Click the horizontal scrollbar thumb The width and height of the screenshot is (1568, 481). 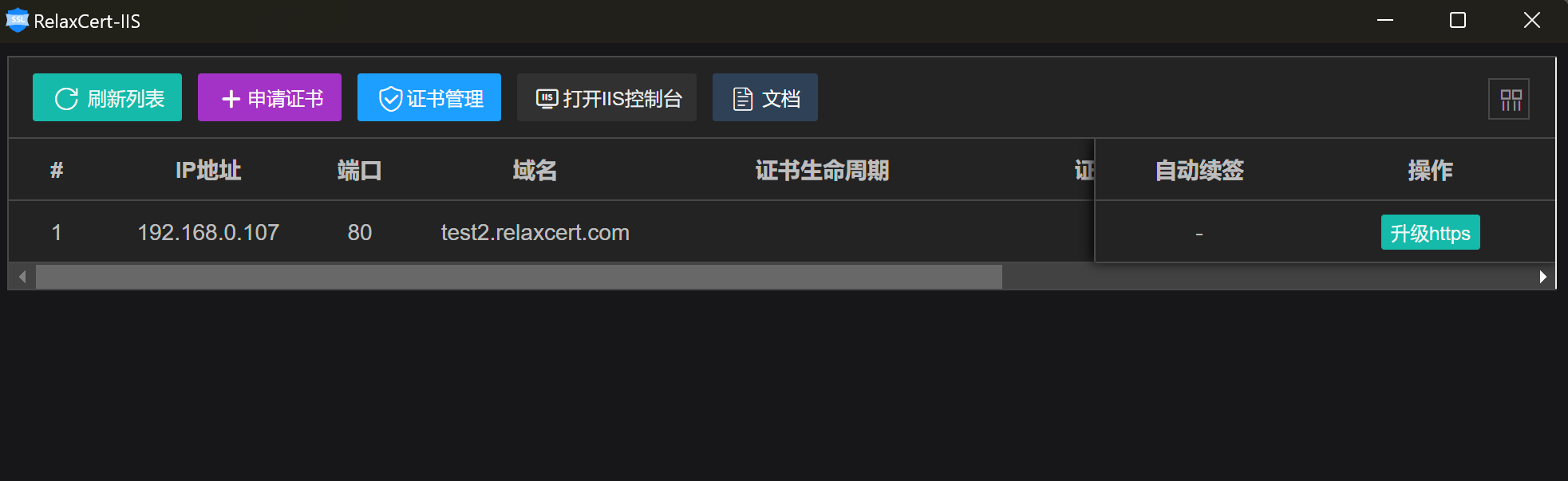[519, 277]
